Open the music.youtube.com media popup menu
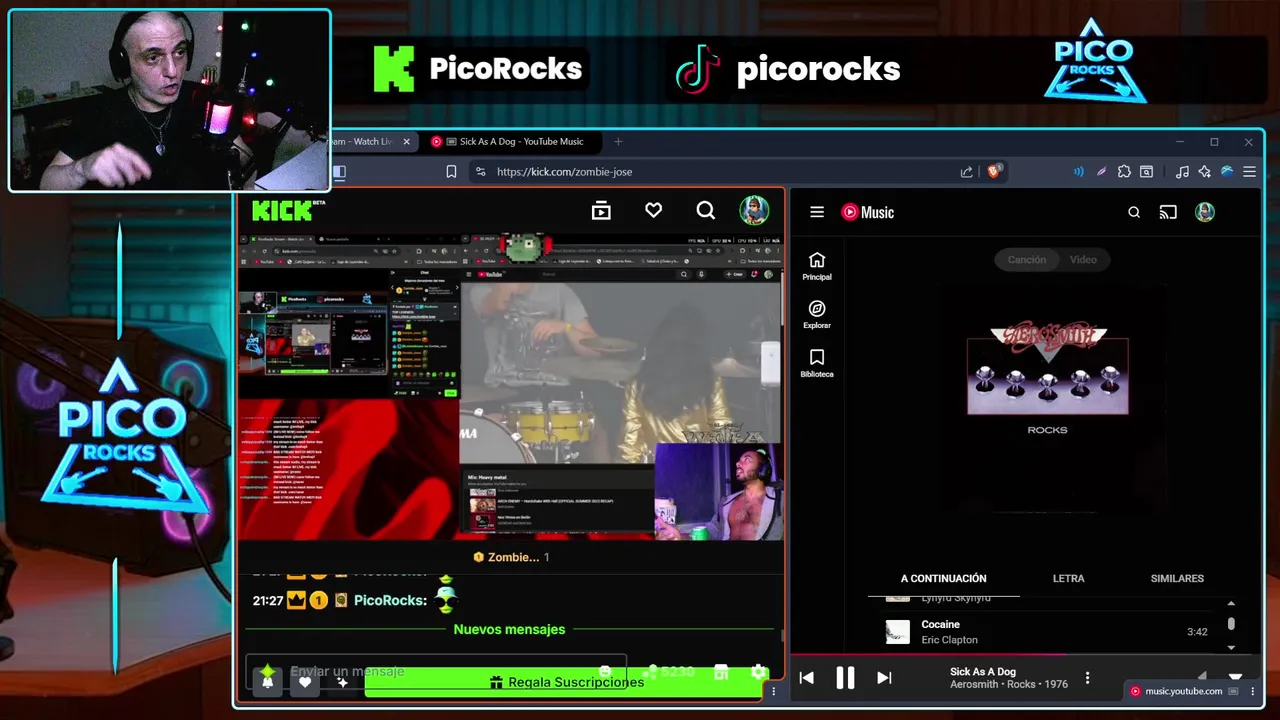The width and height of the screenshot is (1280, 720). (x=1252, y=691)
